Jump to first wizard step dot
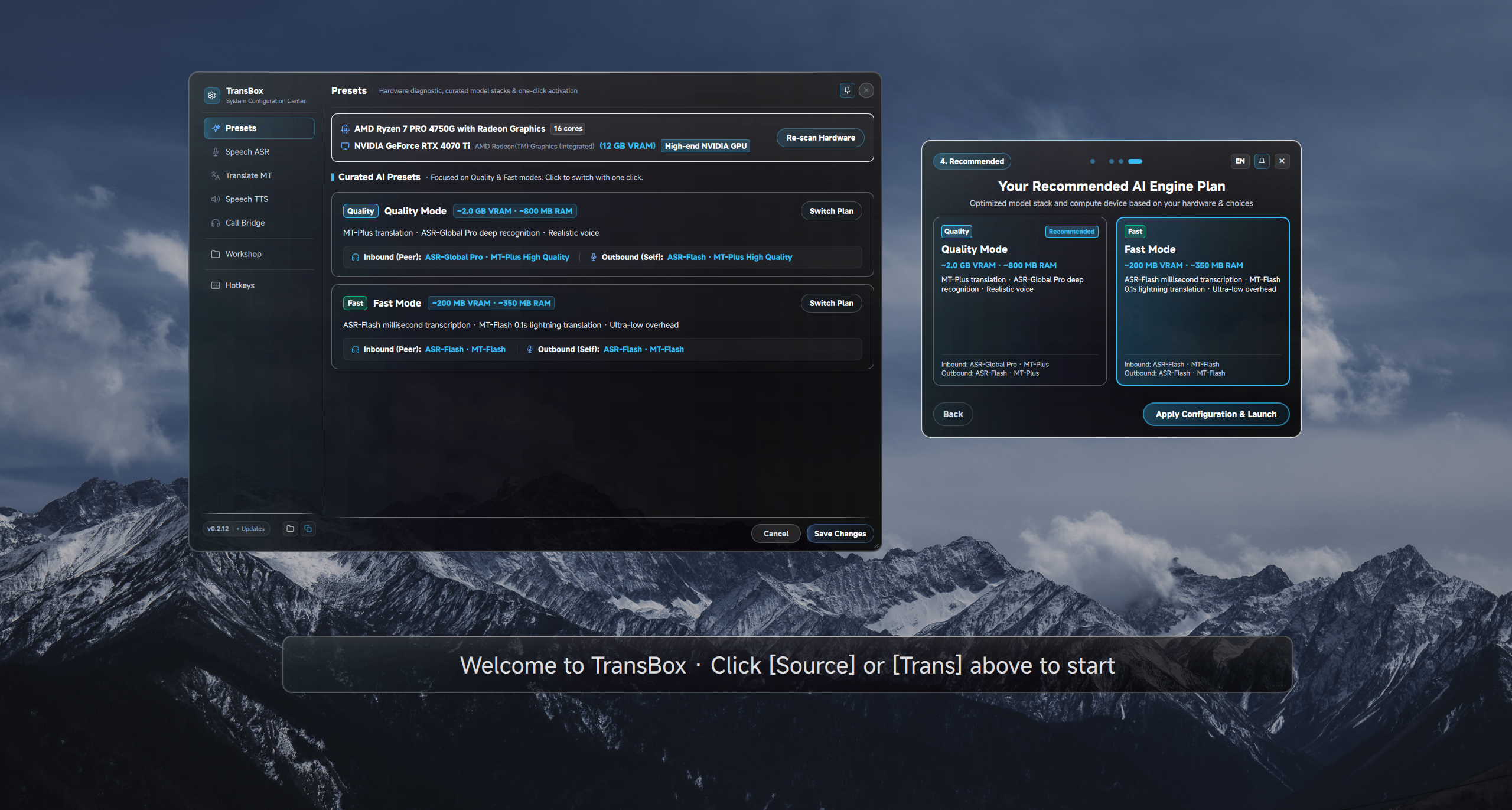Image resolution: width=1512 pixels, height=810 pixels. [x=1093, y=161]
